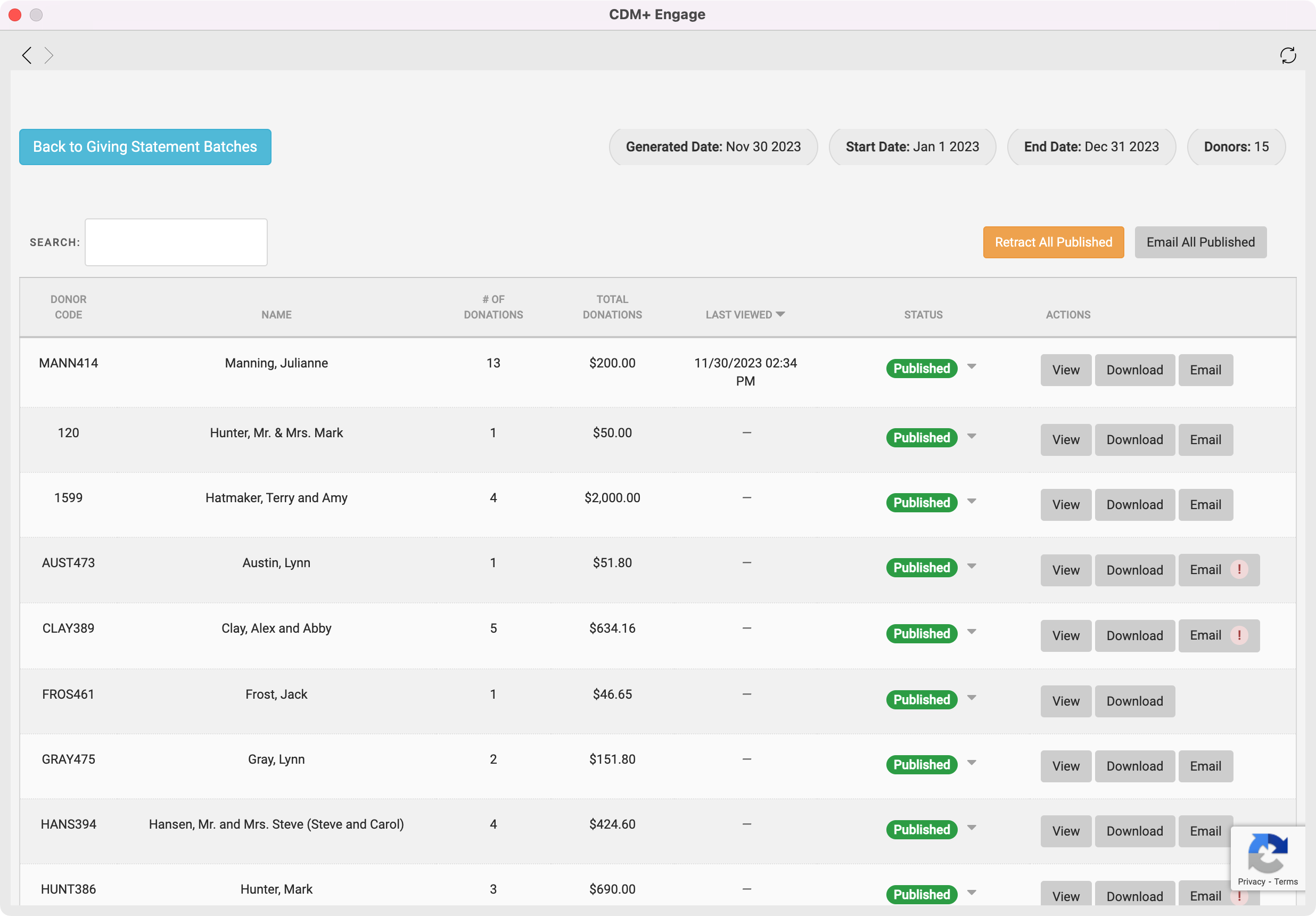
Task: Click the refresh icon at top right
Action: click(1287, 55)
